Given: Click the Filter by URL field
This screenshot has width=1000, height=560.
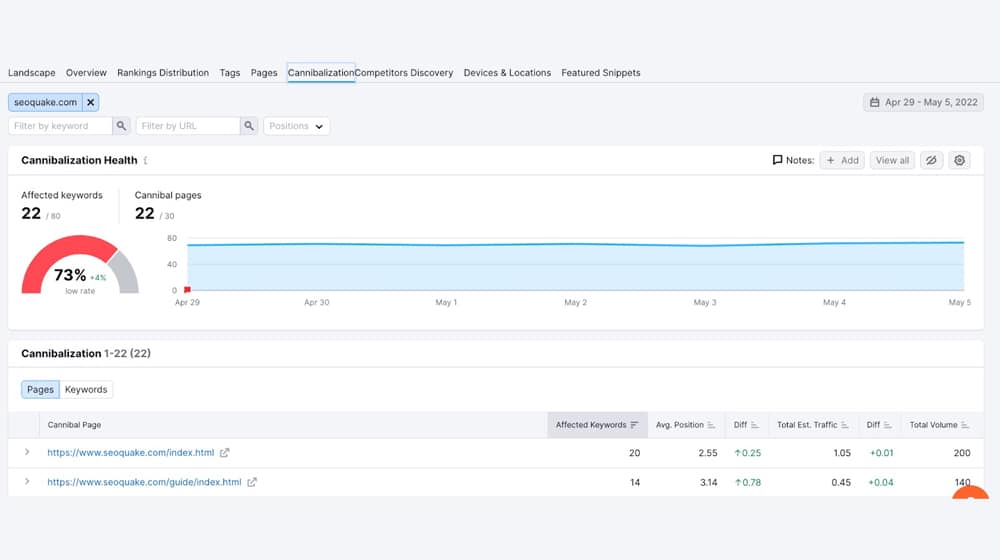Looking at the screenshot, I should click(188, 126).
